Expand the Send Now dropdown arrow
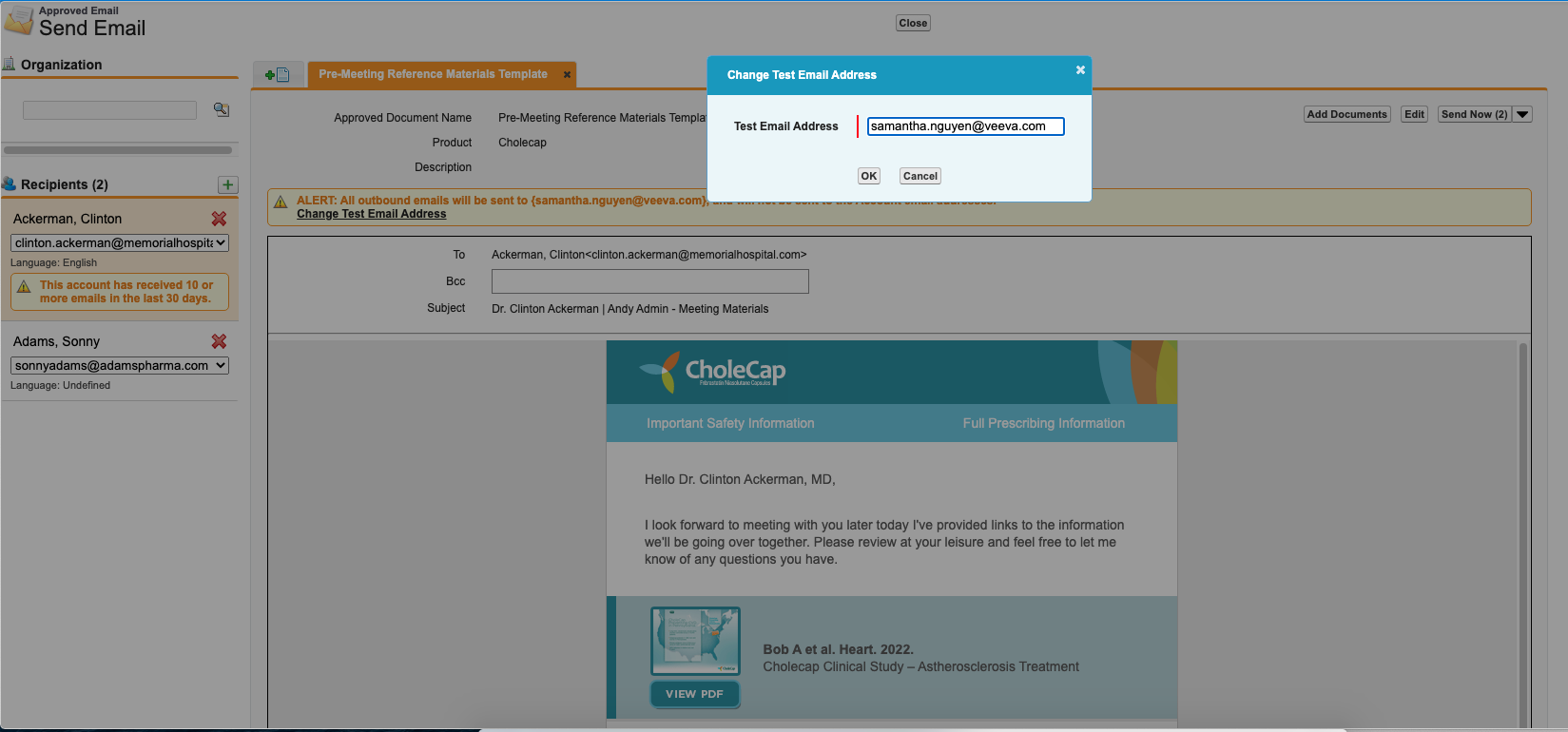The height and width of the screenshot is (732, 1568). click(x=1522, y=114)
